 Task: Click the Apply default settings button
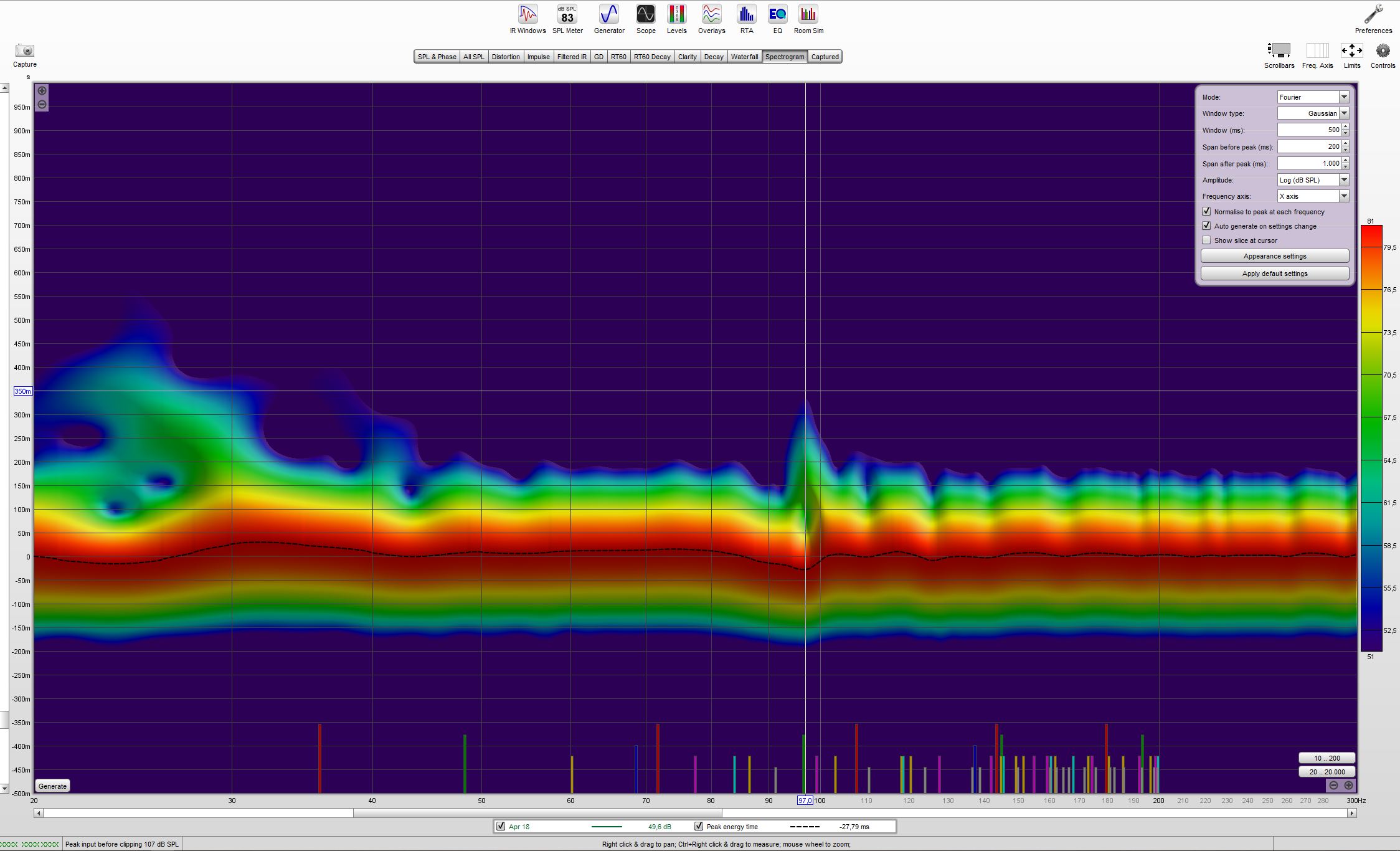(x=1274, y=273)
